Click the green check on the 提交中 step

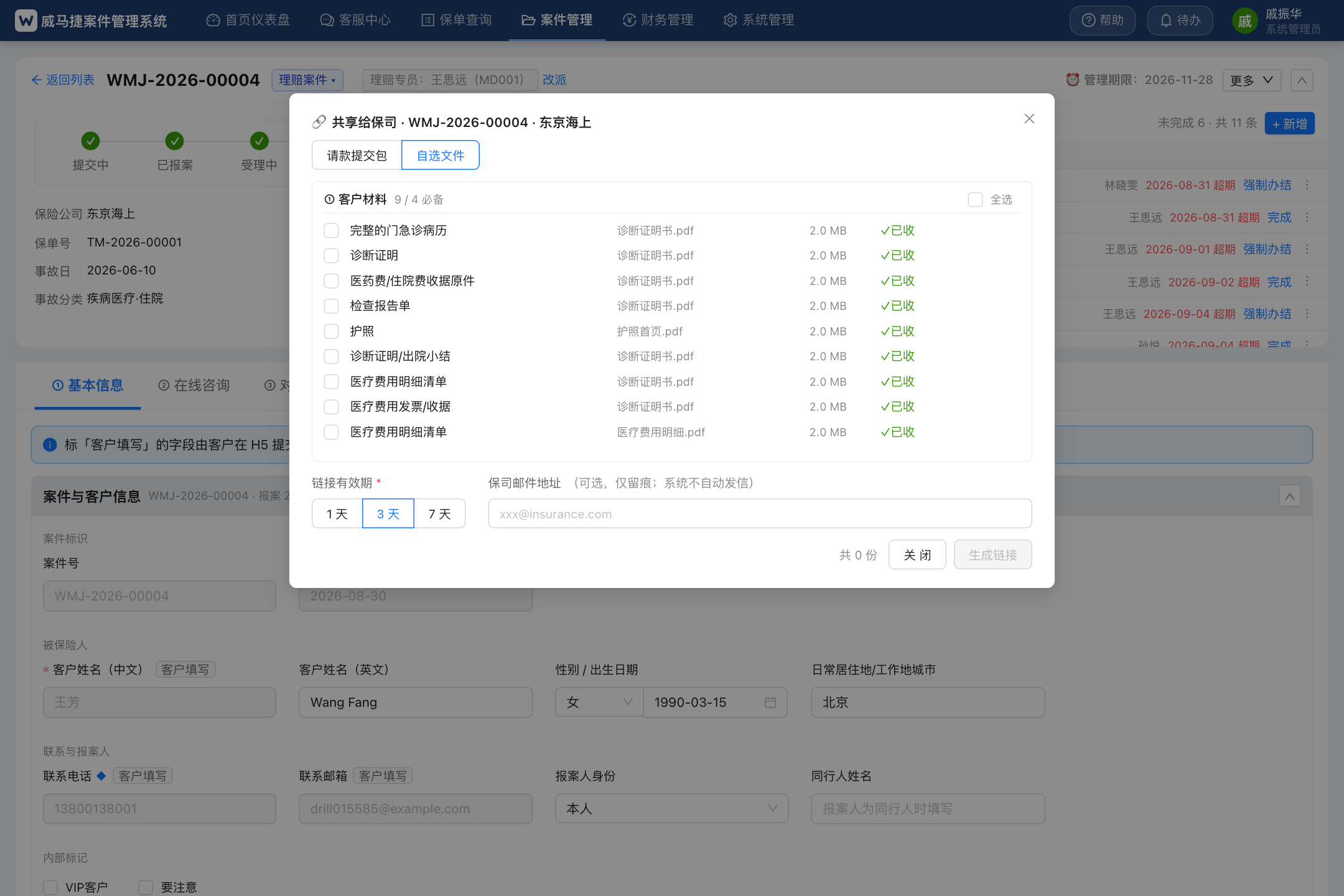(x=90, y=141)
